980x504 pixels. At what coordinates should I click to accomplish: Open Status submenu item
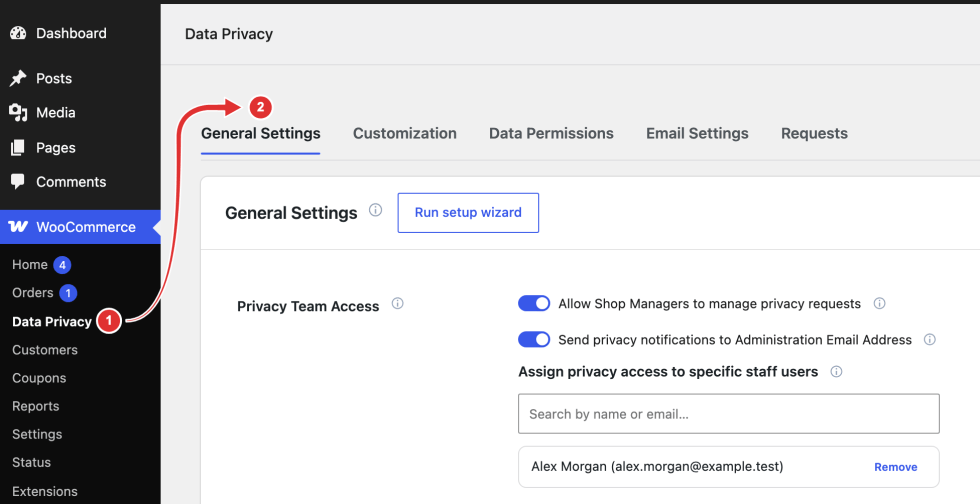pyautogui.click(x=31, y=462)
